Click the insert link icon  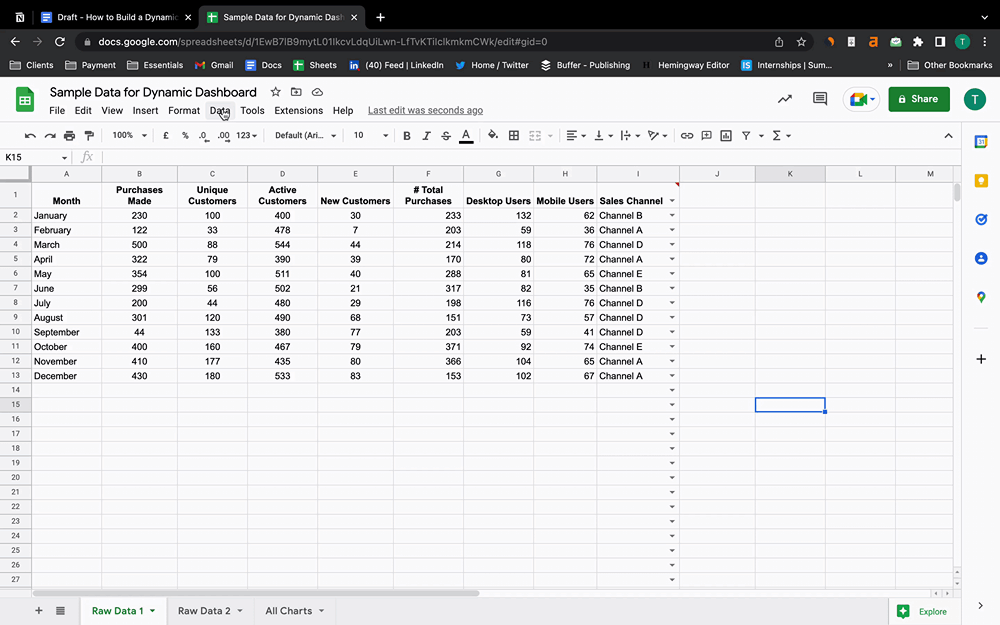click(686, 135)
